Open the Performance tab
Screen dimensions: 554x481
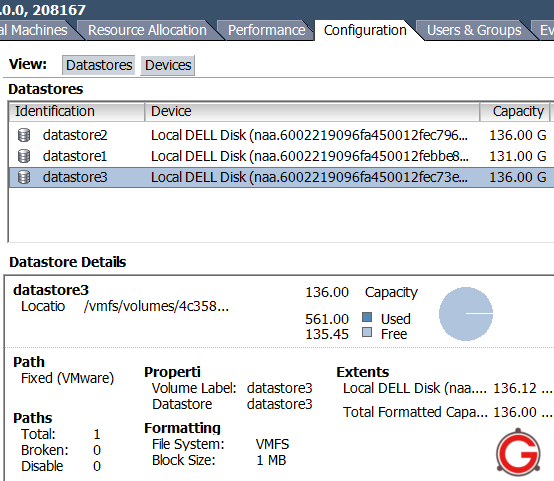point(266,30)
